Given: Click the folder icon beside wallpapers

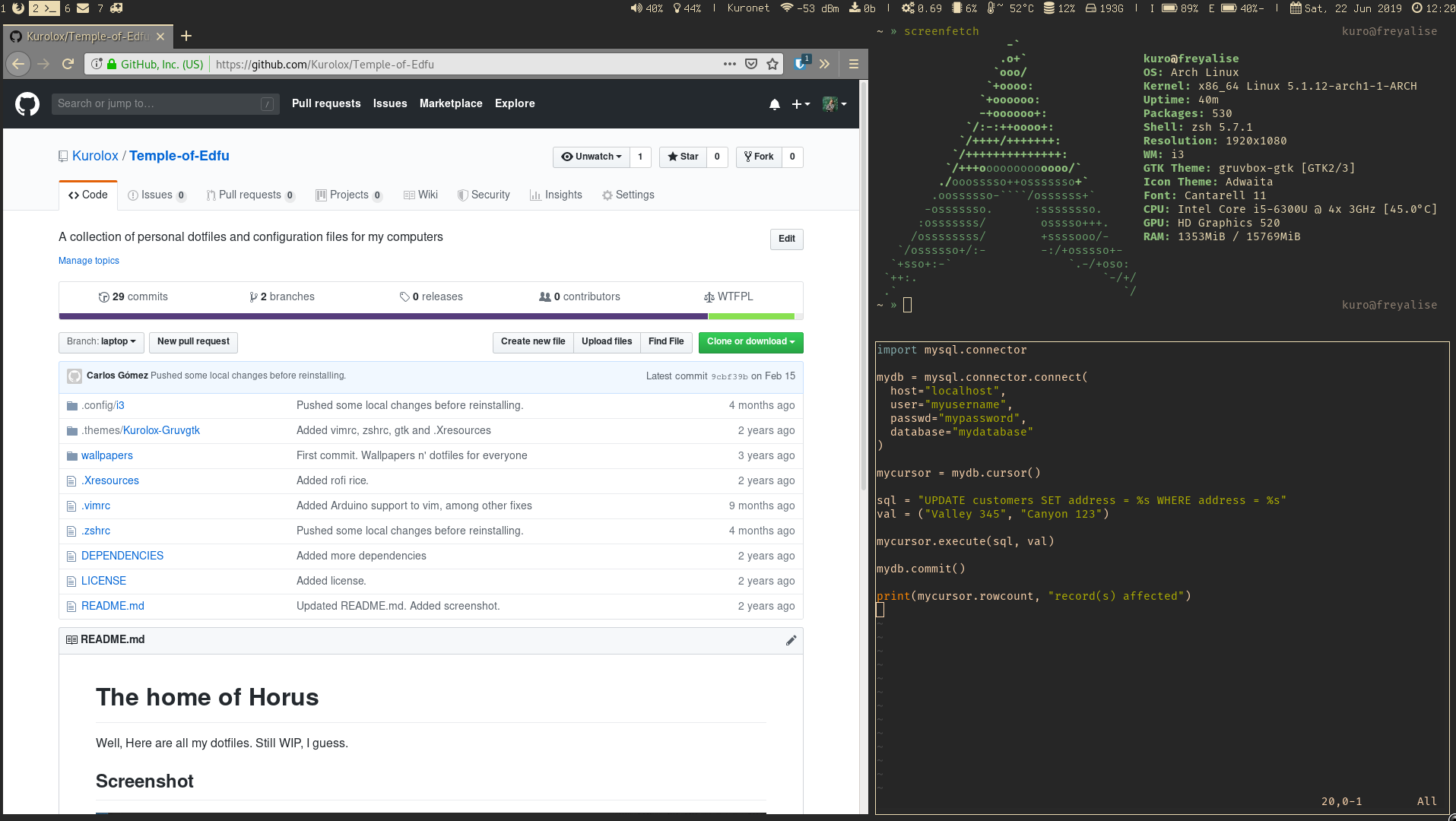Looking at the screenshot, I should 72,455.
